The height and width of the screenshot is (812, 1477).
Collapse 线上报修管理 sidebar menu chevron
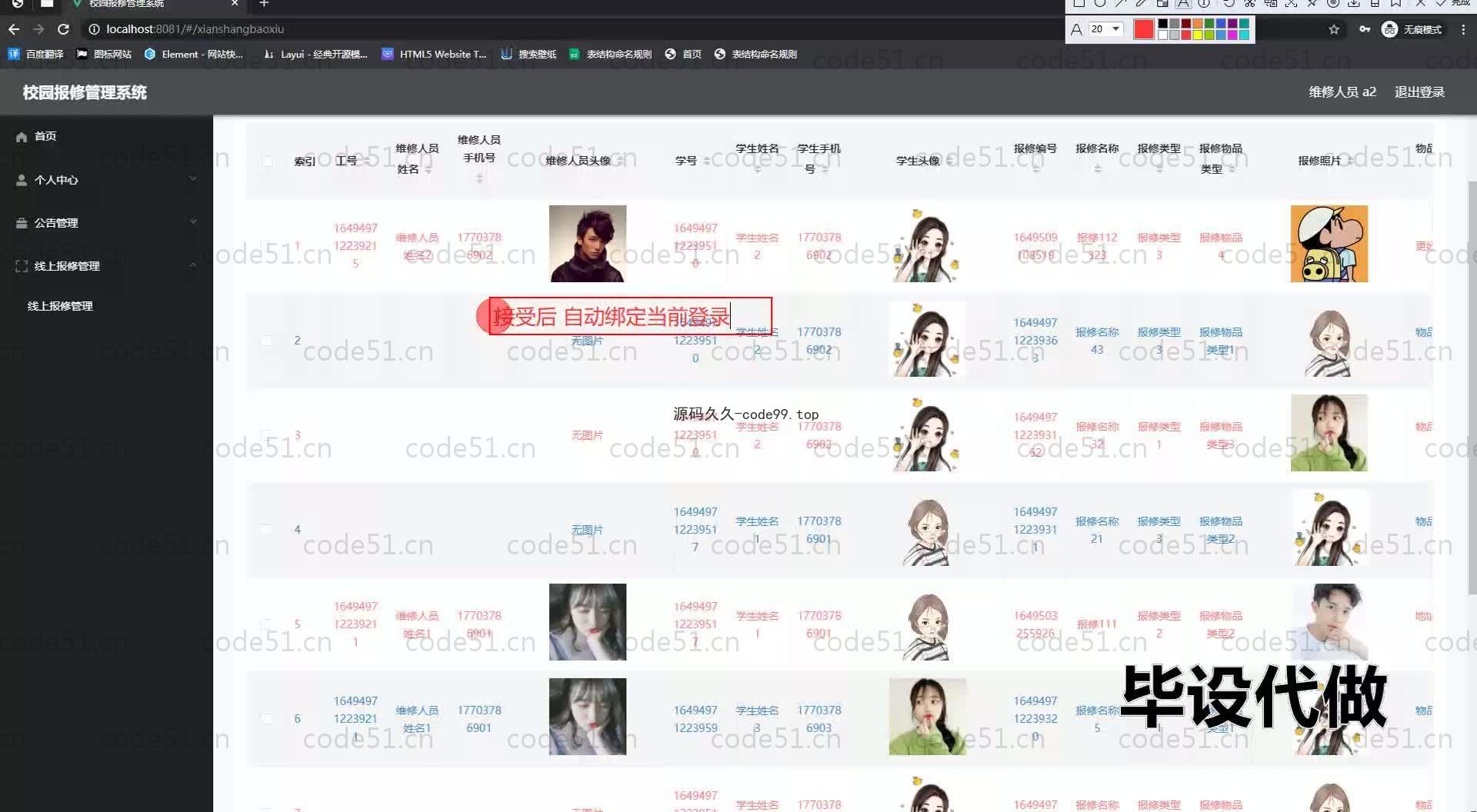(x=193, y=265)
